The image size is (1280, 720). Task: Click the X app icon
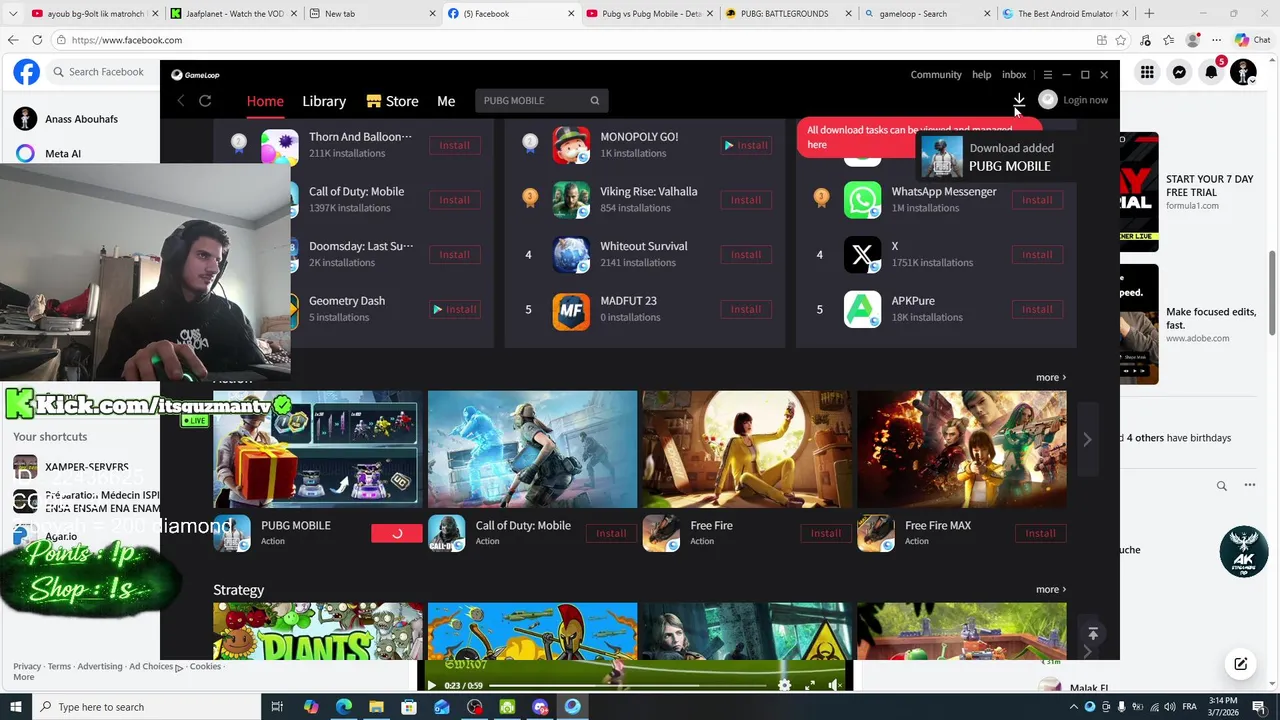coord(862,255)
